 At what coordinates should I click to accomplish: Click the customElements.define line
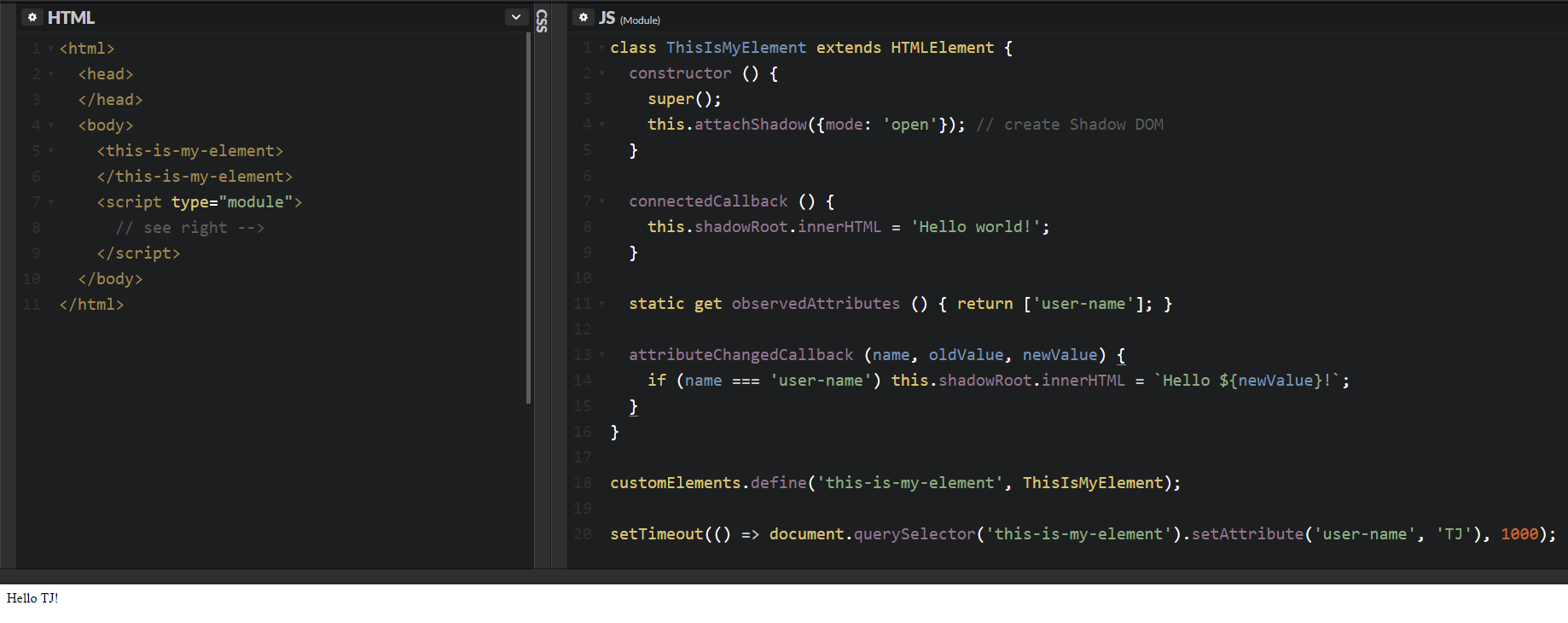[x=895, y=483]
